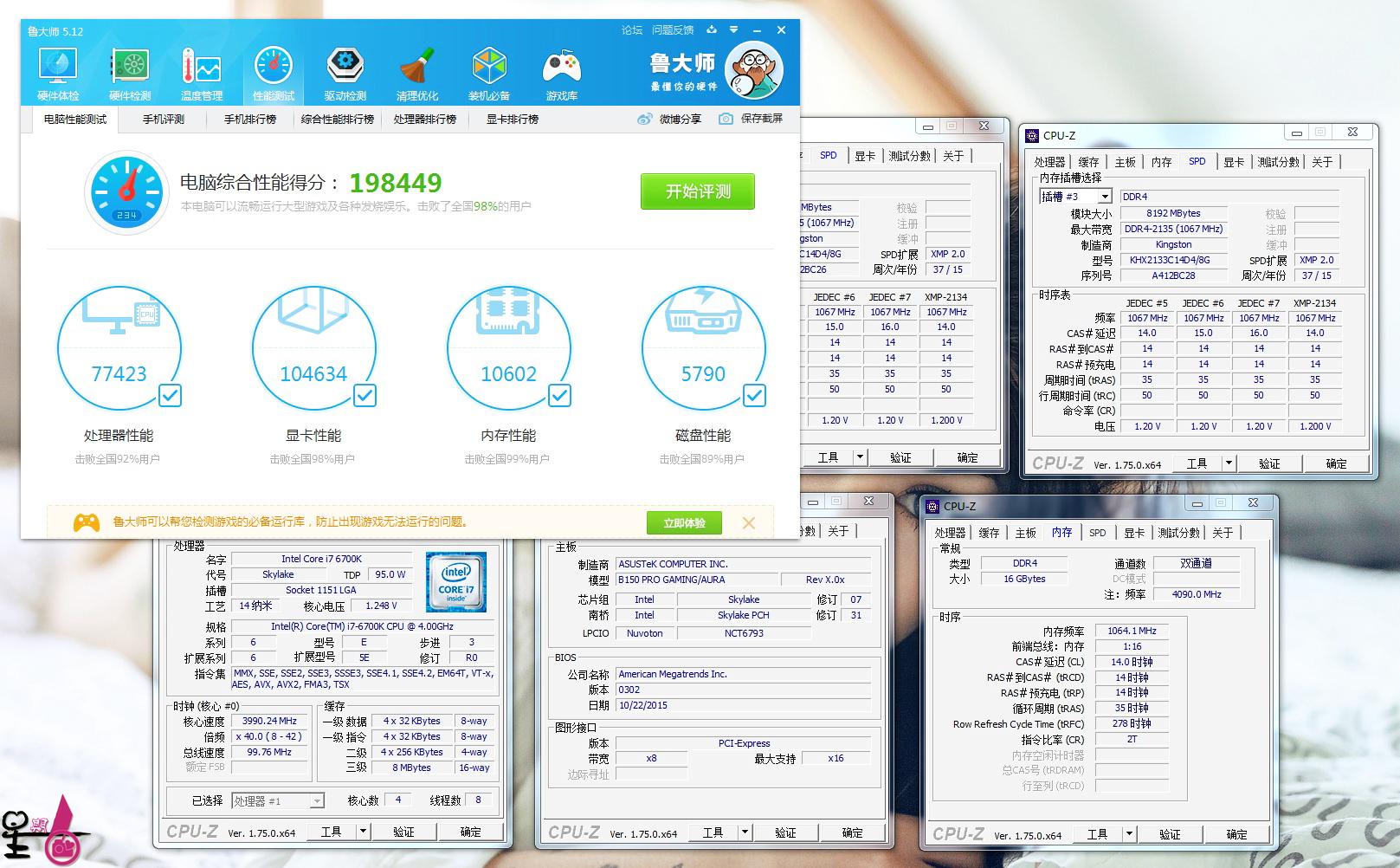Viewport: 1400px width, 868px height.
Task: Click 确定 in CPU-Z mainboard window
Action: tap(852, 832)
